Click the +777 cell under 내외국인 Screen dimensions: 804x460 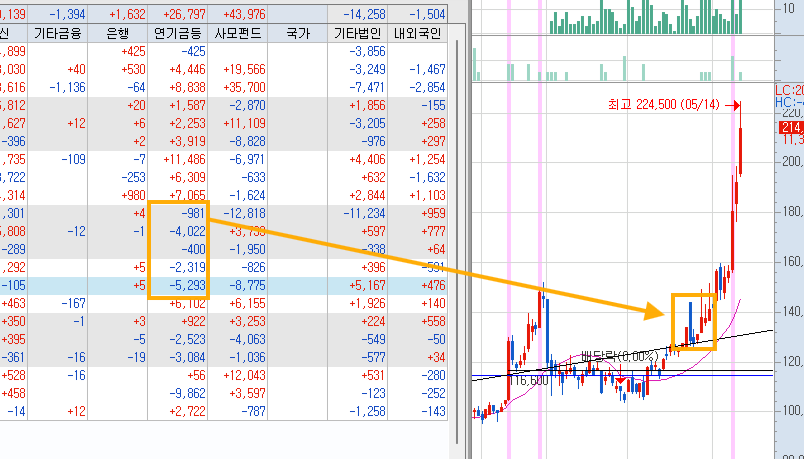pyautogui.click(x=433, y=231)
